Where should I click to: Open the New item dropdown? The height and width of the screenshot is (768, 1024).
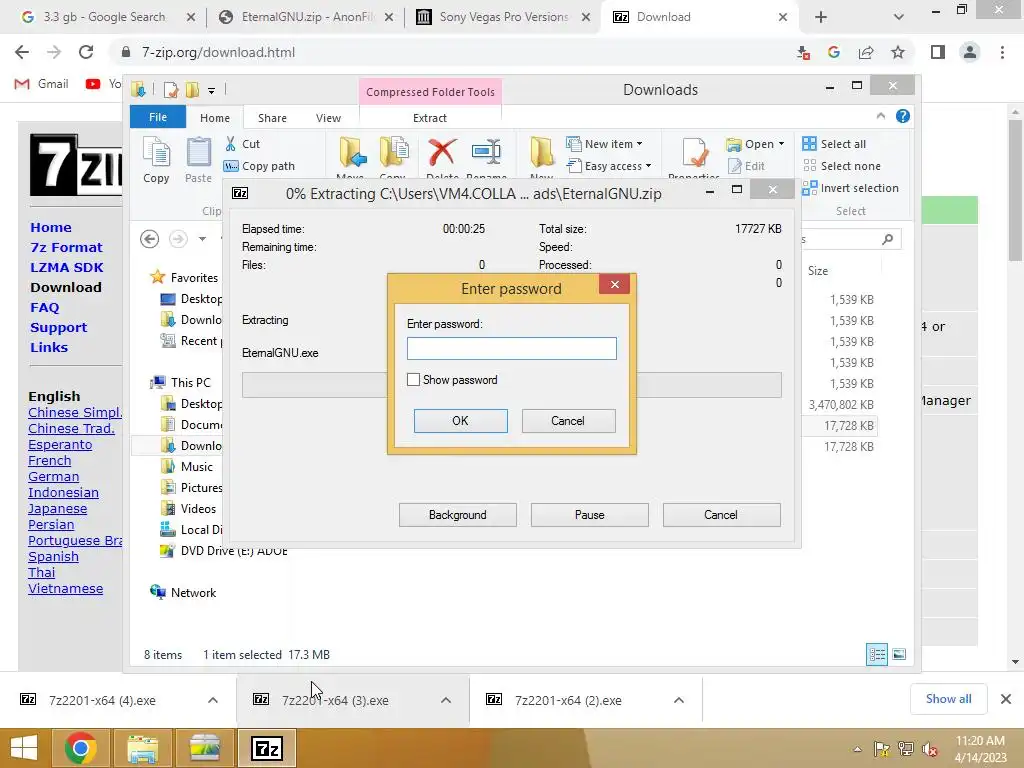pyautogui.click(x=604, y=144)
